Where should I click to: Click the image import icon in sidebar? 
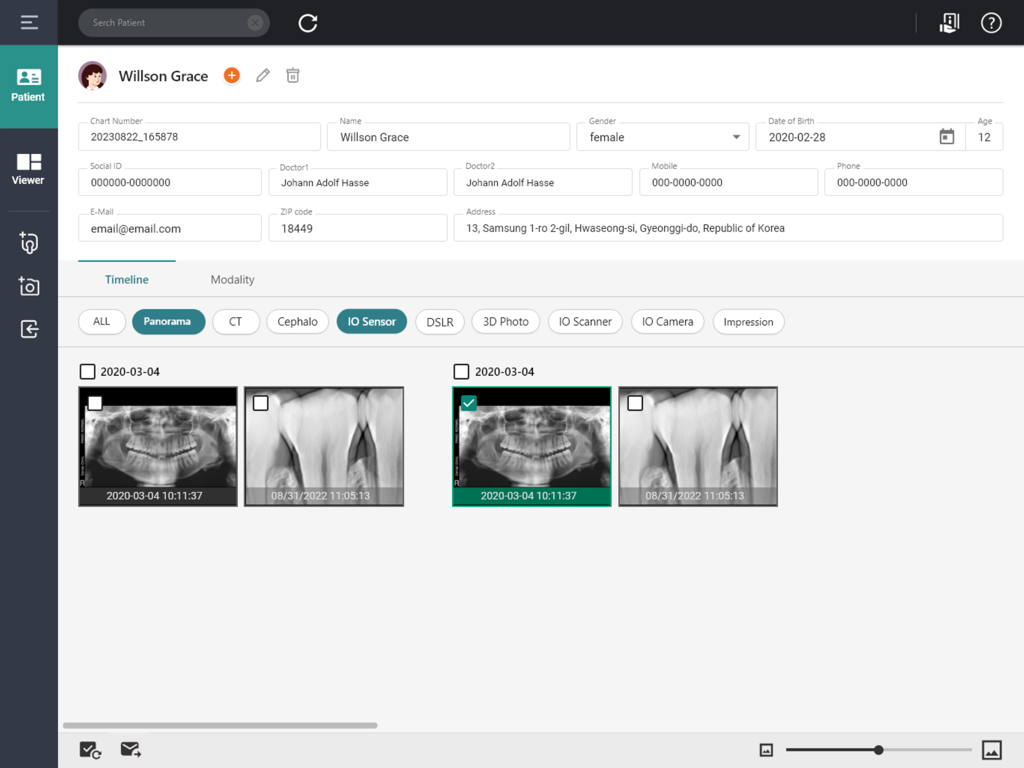[x=28, y=328]
